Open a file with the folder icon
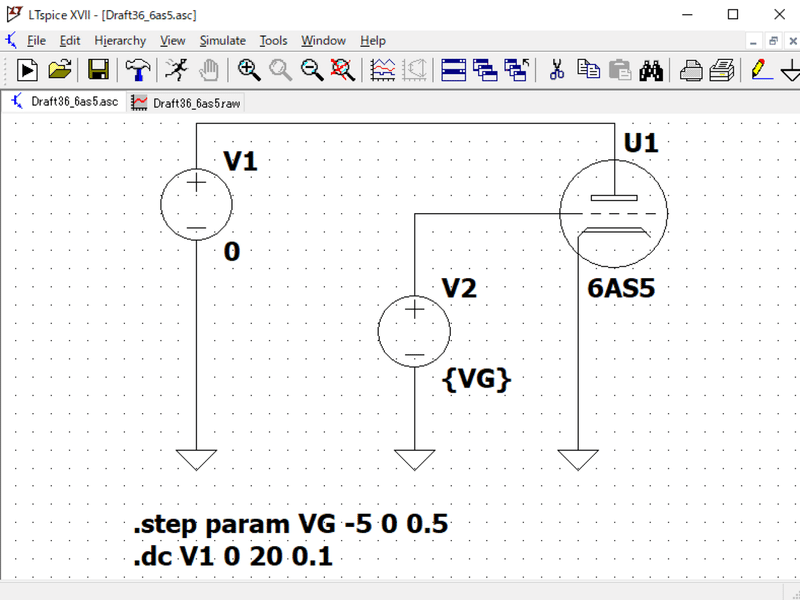Image resolution: width=800 pixels, height=600 pixels. 60,70
